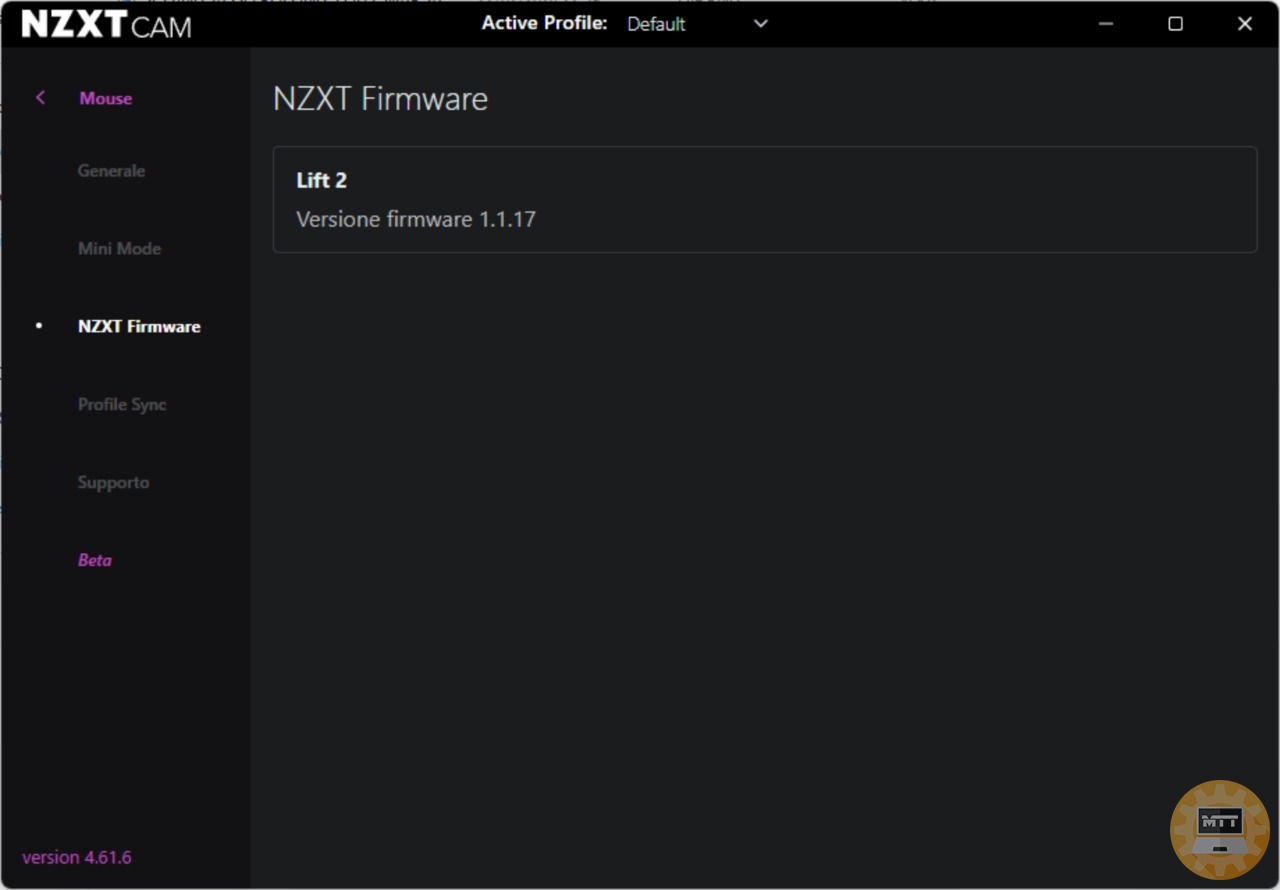The height and width of the screenshot is (890, 1280).
Task: Select the Default profile text field
Action: coord(656,24)
